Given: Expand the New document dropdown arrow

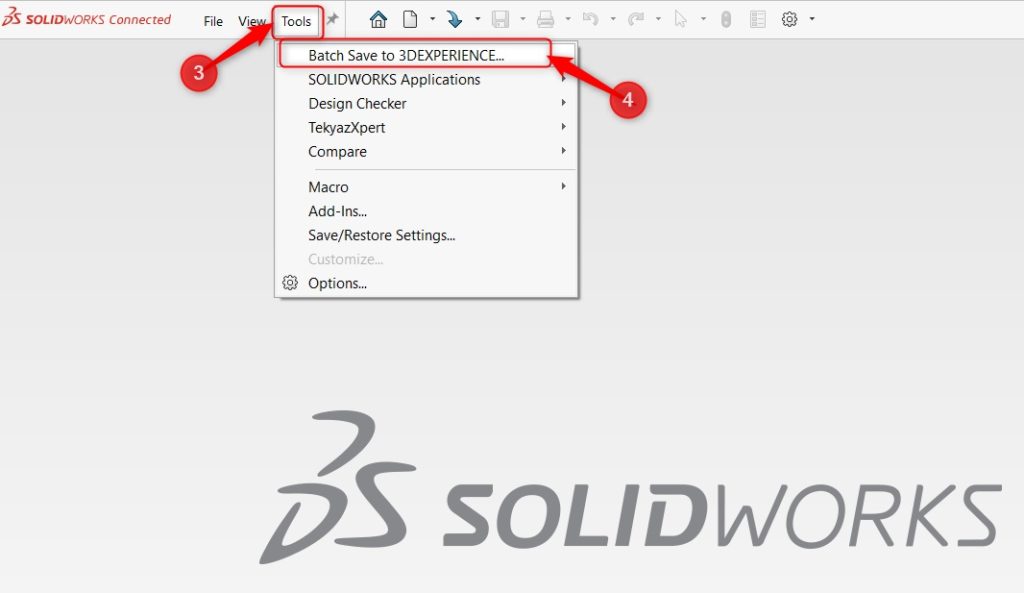Looking at the screenshot, I should [432, 19].
